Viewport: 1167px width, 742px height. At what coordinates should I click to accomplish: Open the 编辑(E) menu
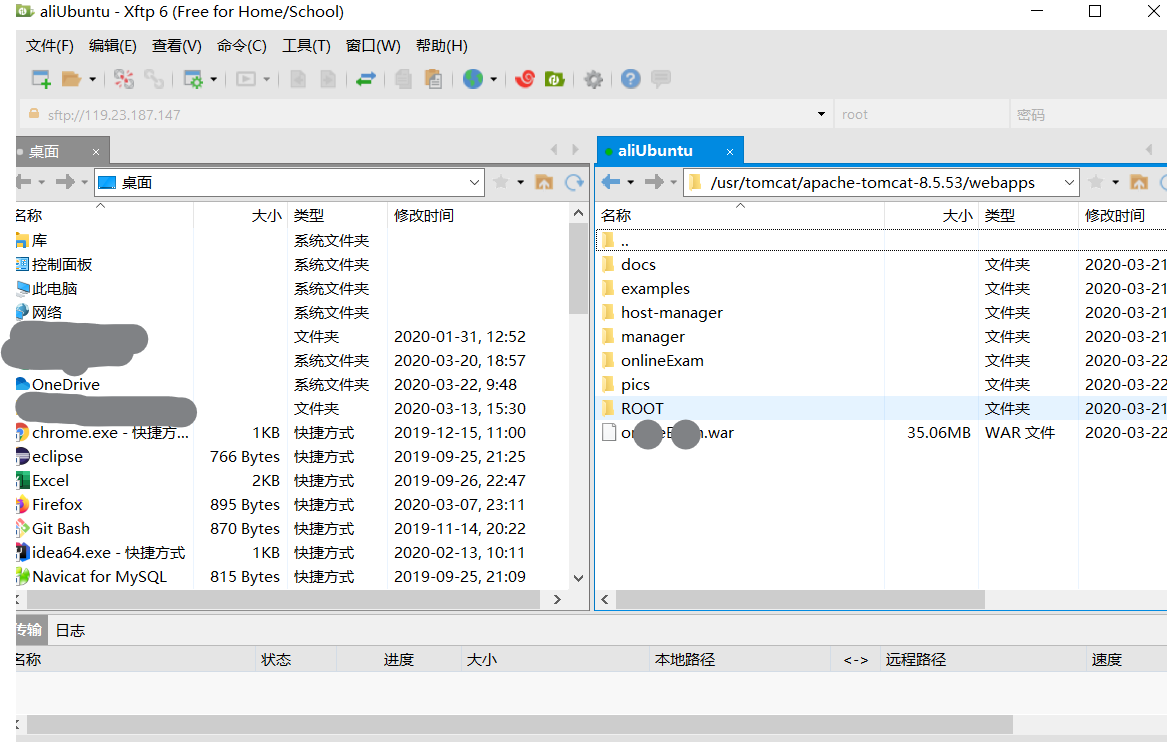112,46
